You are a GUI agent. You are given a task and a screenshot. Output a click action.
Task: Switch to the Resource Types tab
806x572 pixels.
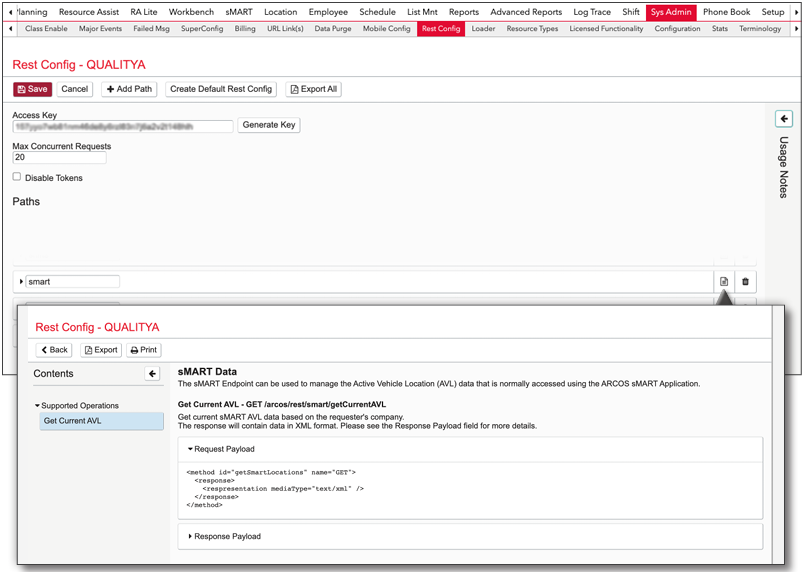point(532,29)
